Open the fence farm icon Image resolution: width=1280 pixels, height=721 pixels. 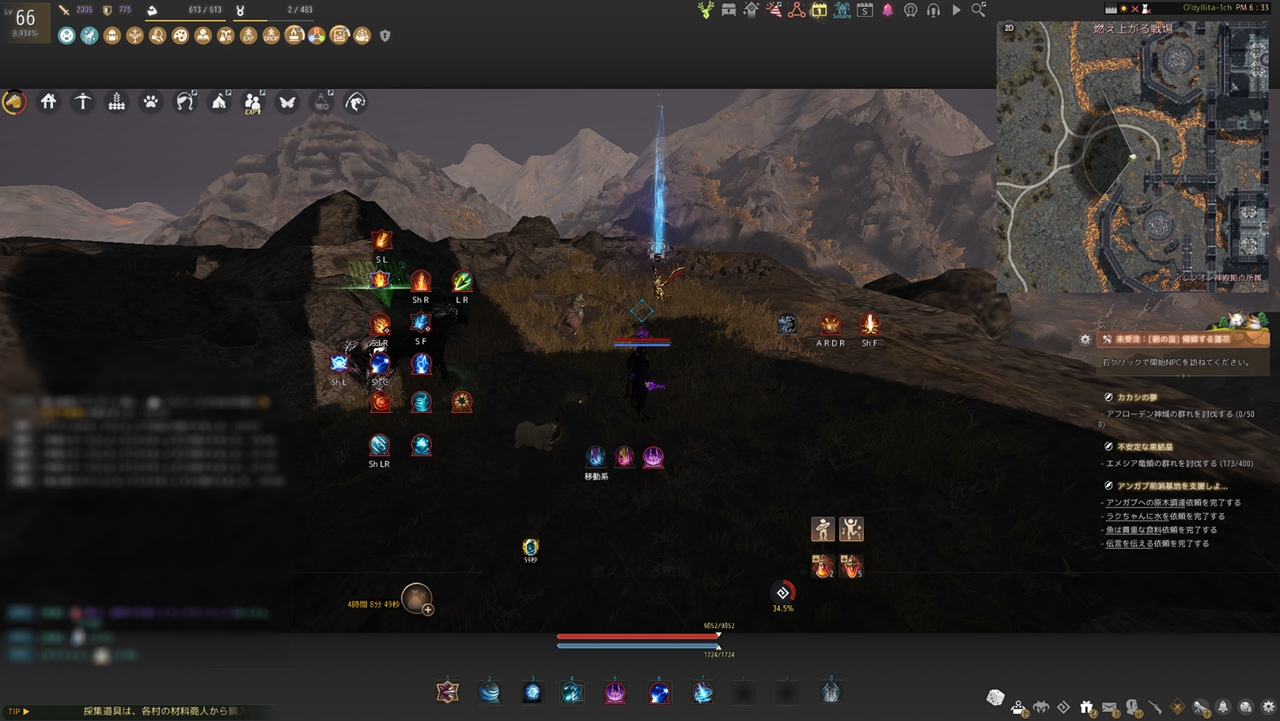(117, 101)
